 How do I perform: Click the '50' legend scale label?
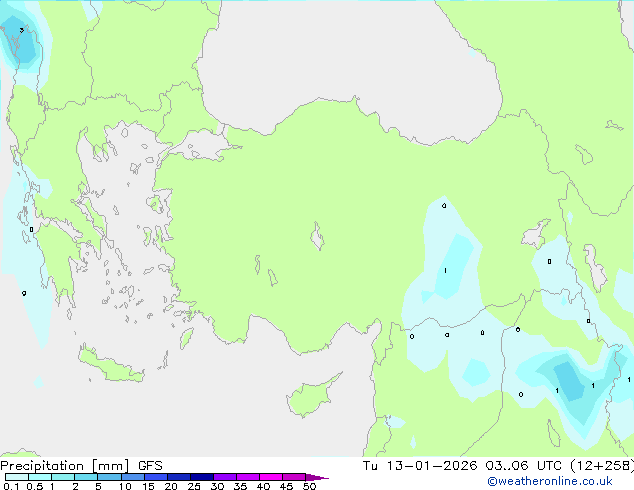coord(309,486)
